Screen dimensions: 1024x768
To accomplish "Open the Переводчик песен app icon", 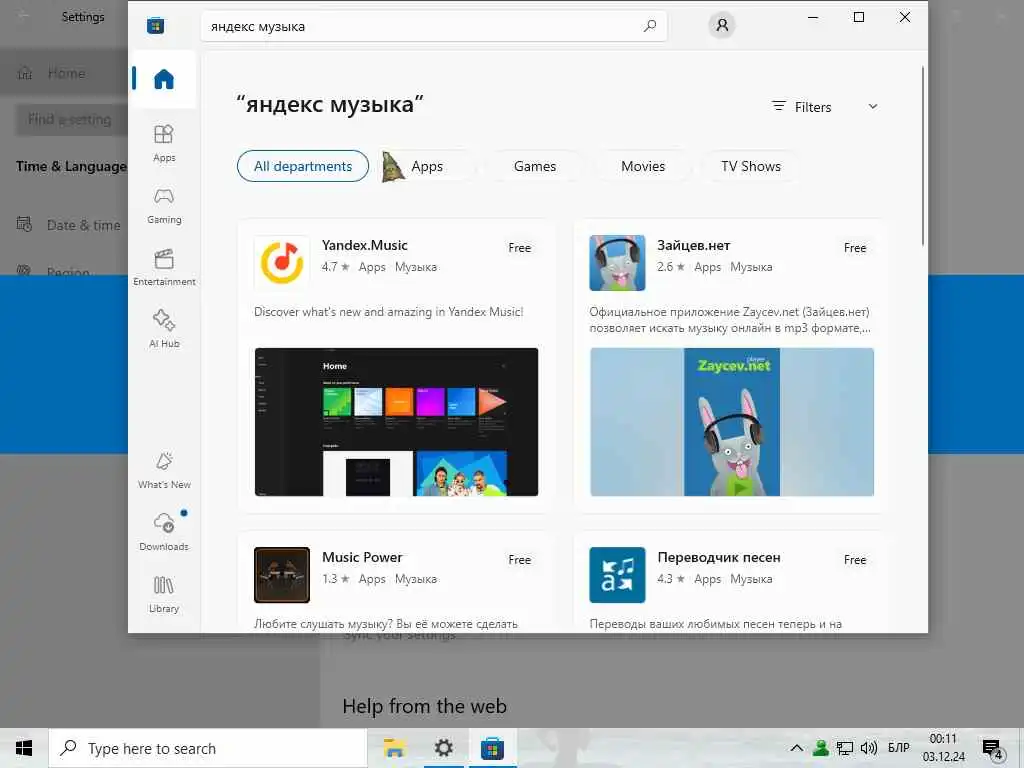I will click(617, 575).
